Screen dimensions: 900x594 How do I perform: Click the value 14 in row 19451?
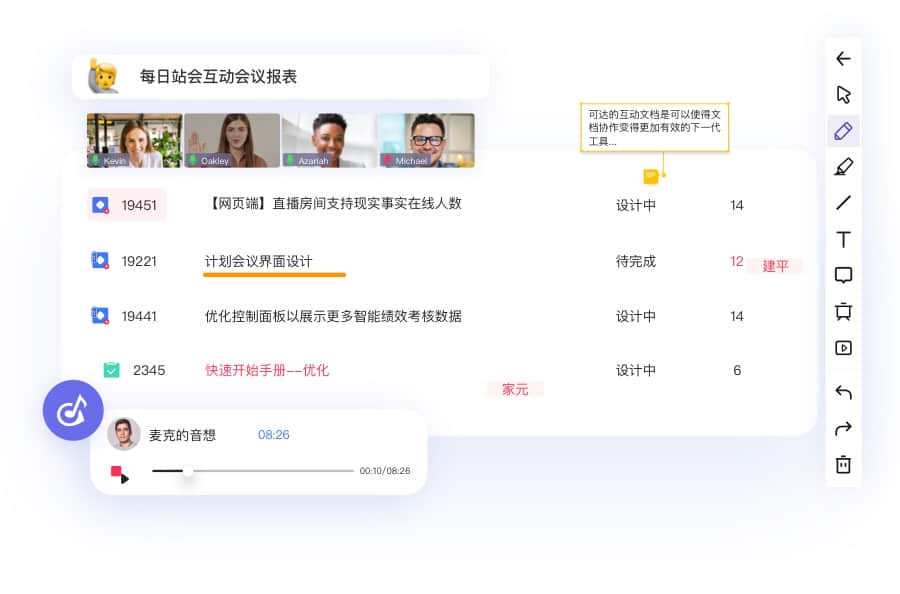[737, 205]
